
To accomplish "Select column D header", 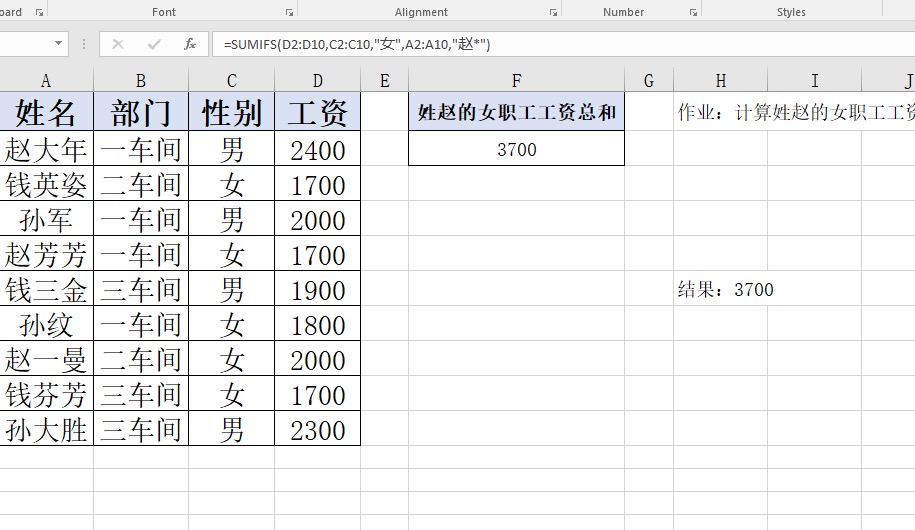I will click(x=317, y=81).
